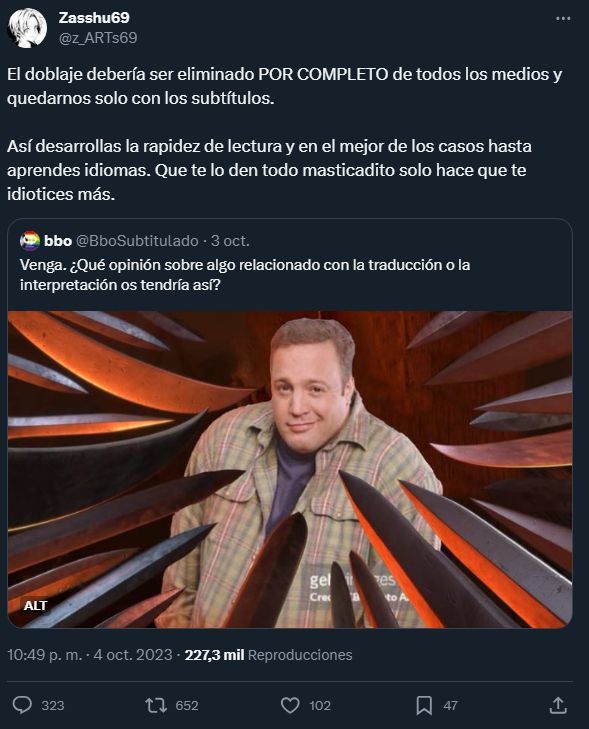Click the ALT badge on the image
The height and width of the screenshot is (729, 589).
tap(35, 605)
